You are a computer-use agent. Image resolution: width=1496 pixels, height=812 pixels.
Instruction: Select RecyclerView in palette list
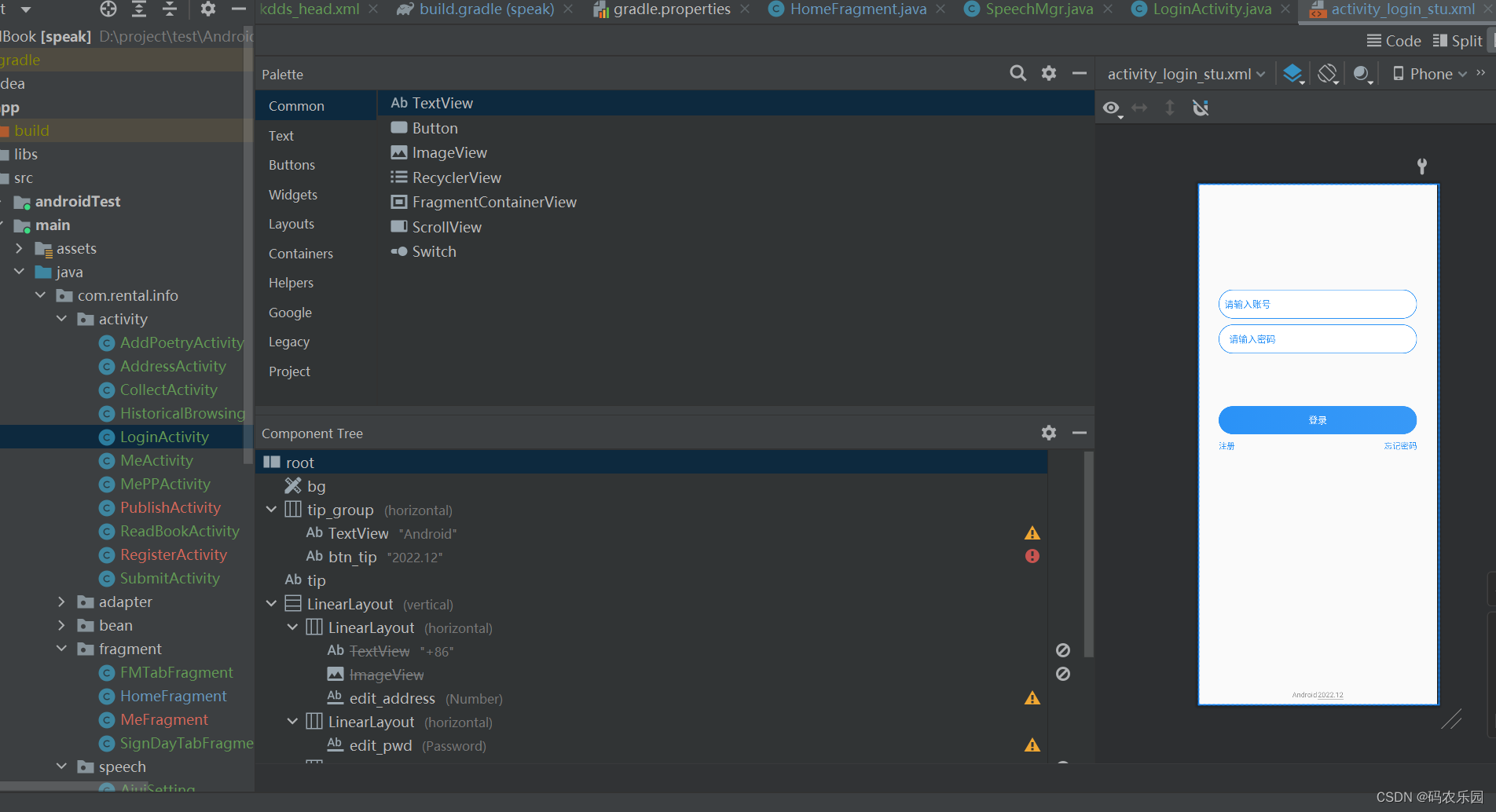[445, 177]
